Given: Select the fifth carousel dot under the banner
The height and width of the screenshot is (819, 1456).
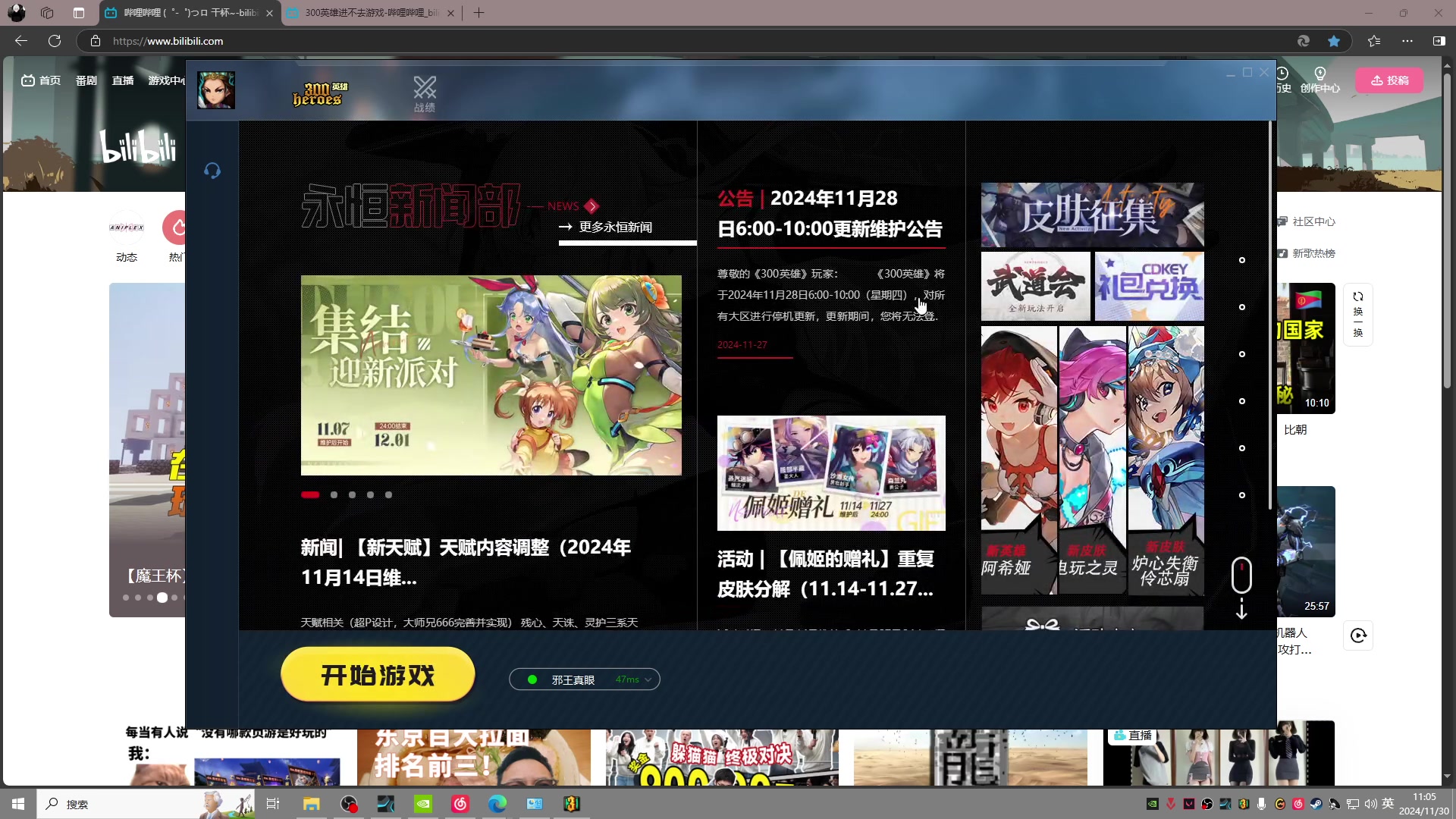Looking at the screenshot, I should coord(388,494).
